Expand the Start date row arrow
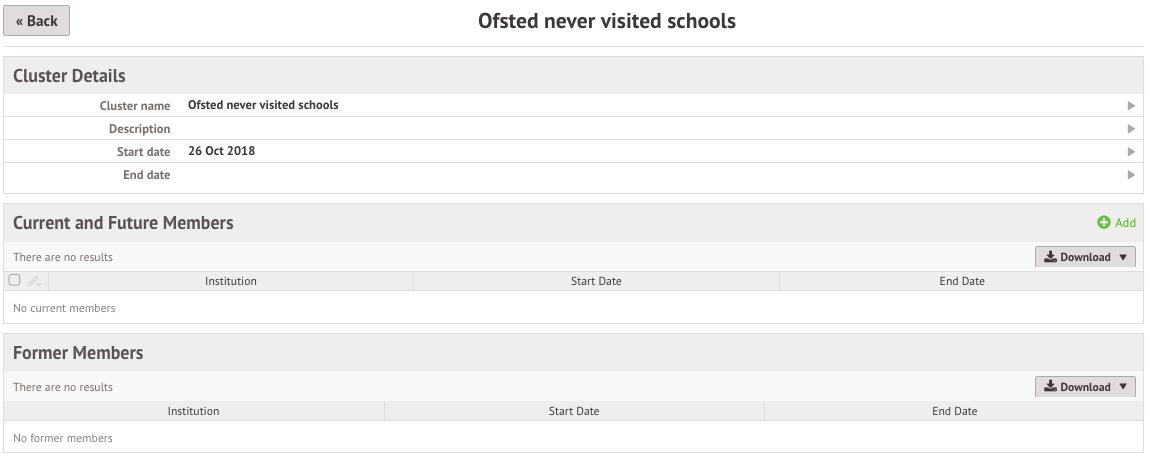This screenshot has height=463, width=1150. [1132, 152]
